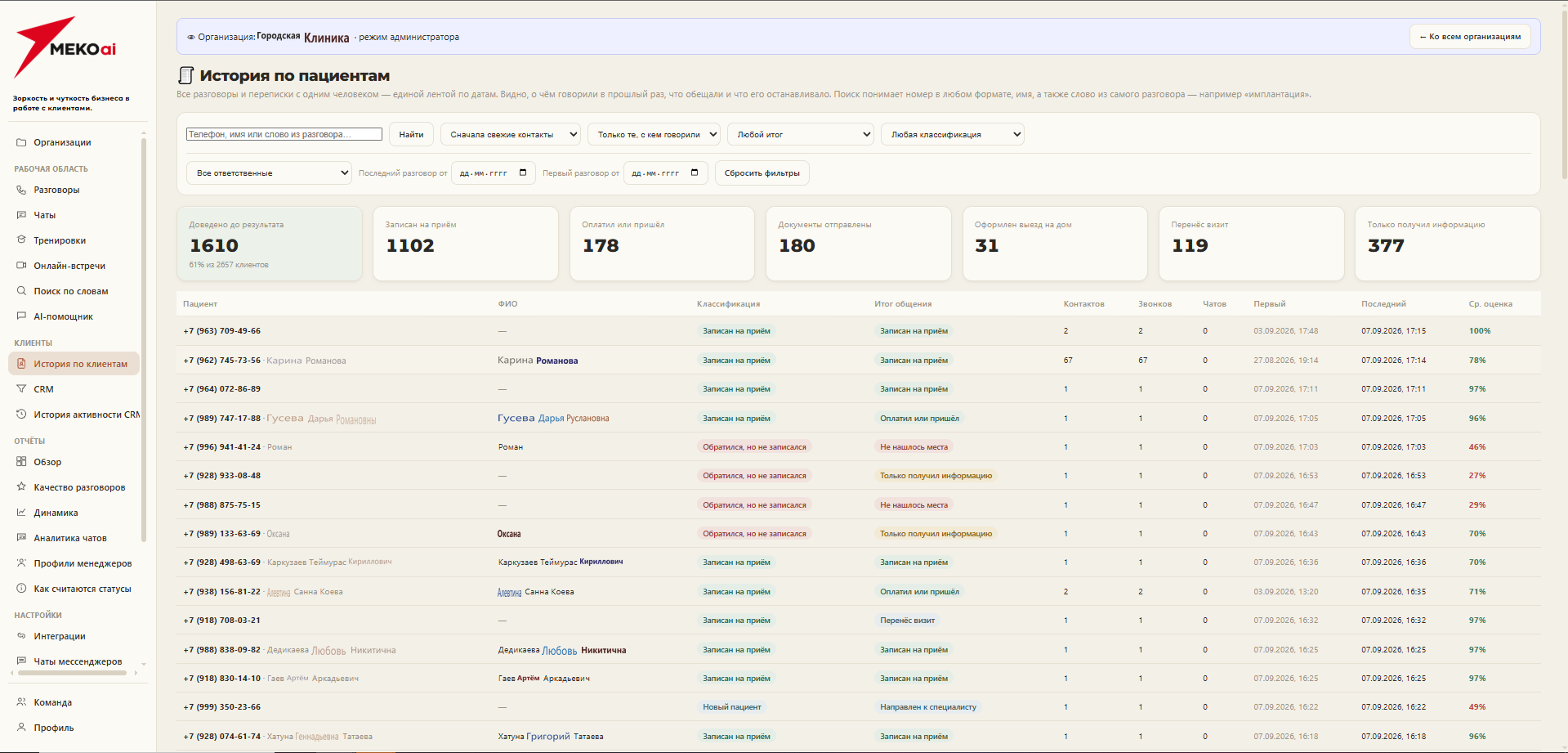Click the Разговоры phone icon
The height and width of the screenshot is (753, 1568).
click(21, 190)
